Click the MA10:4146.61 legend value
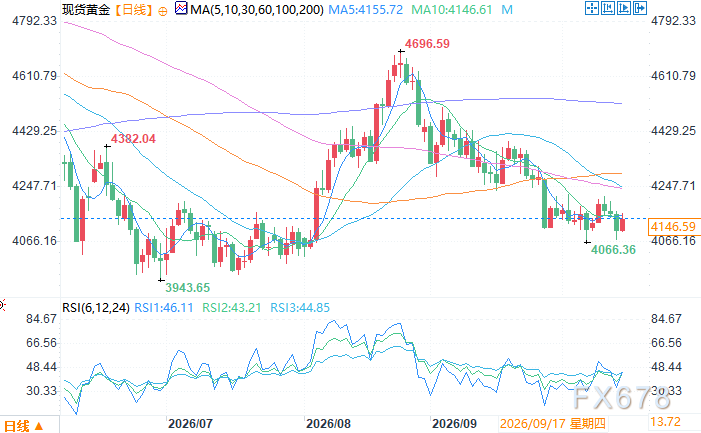The image size is (701, 433). (451, 9)
